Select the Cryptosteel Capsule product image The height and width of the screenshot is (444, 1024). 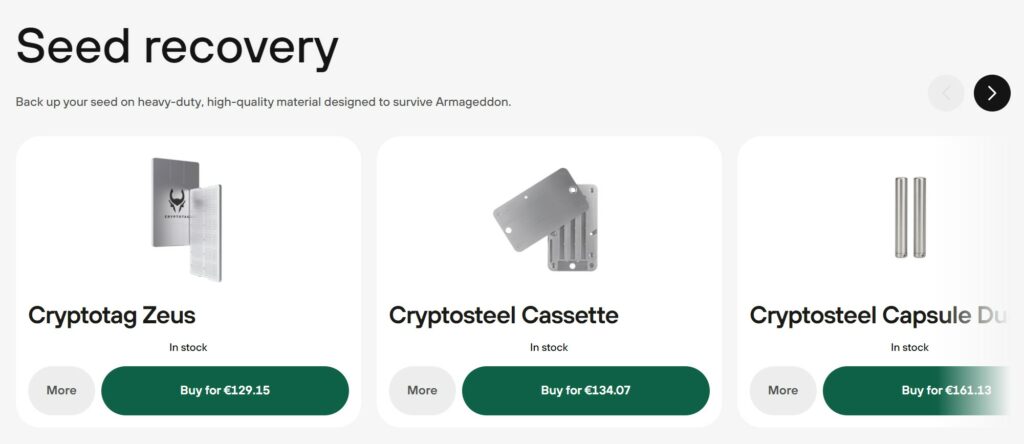909,217
